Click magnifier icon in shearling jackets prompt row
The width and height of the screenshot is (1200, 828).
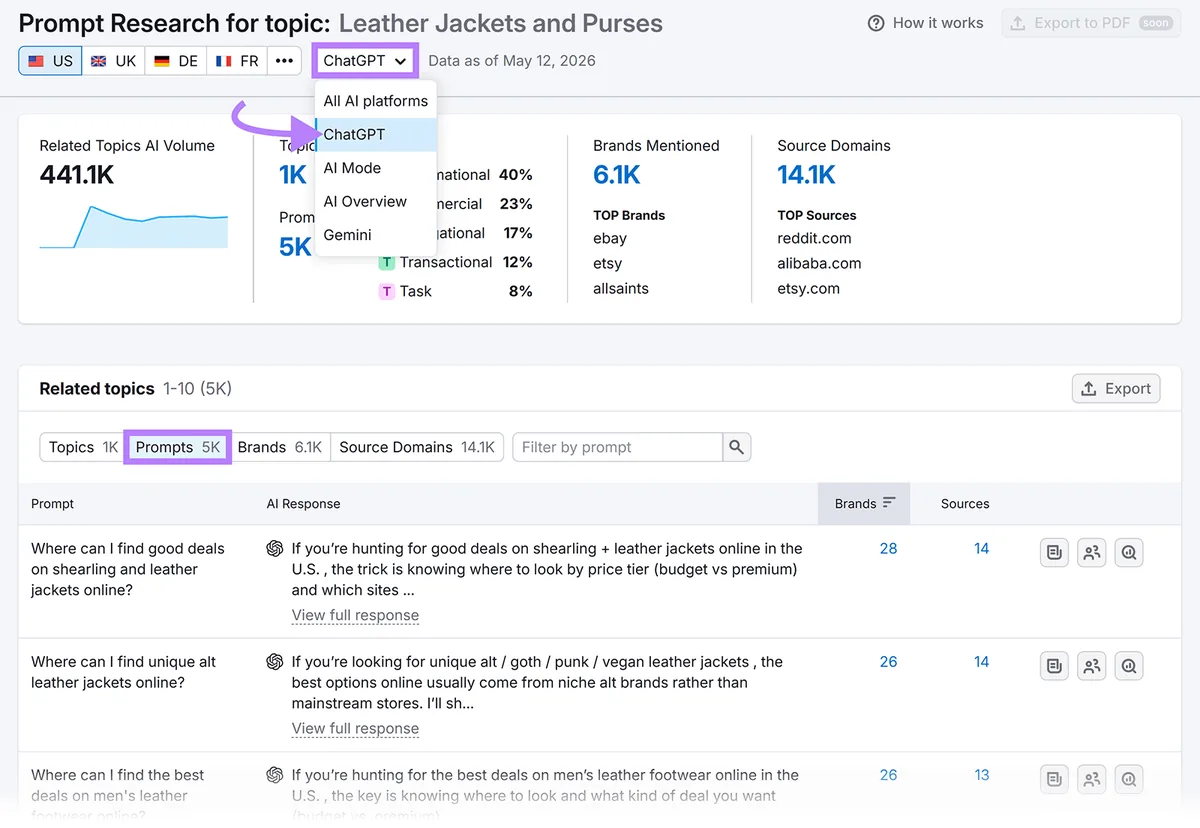click(1129, 552)
